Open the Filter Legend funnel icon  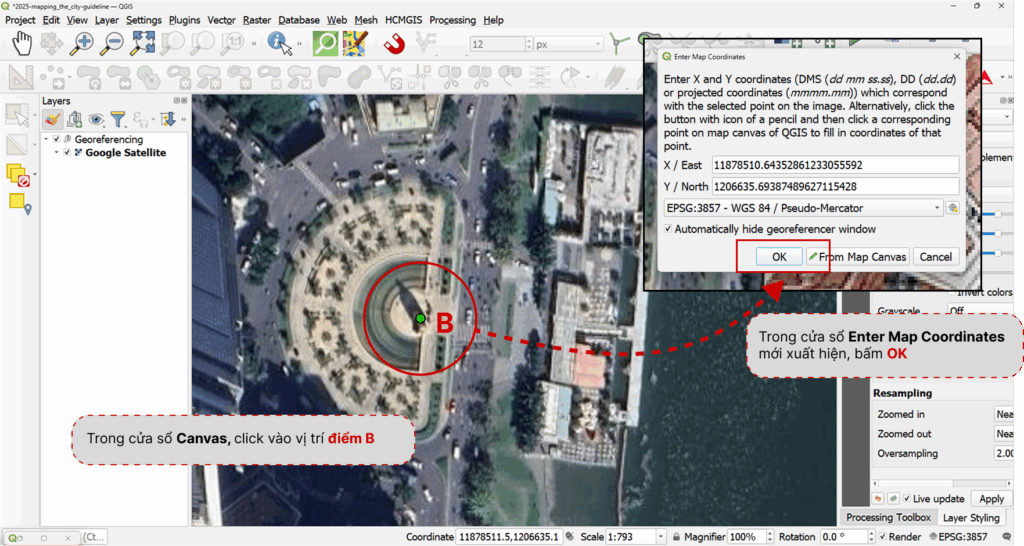[x=118, y=119]
